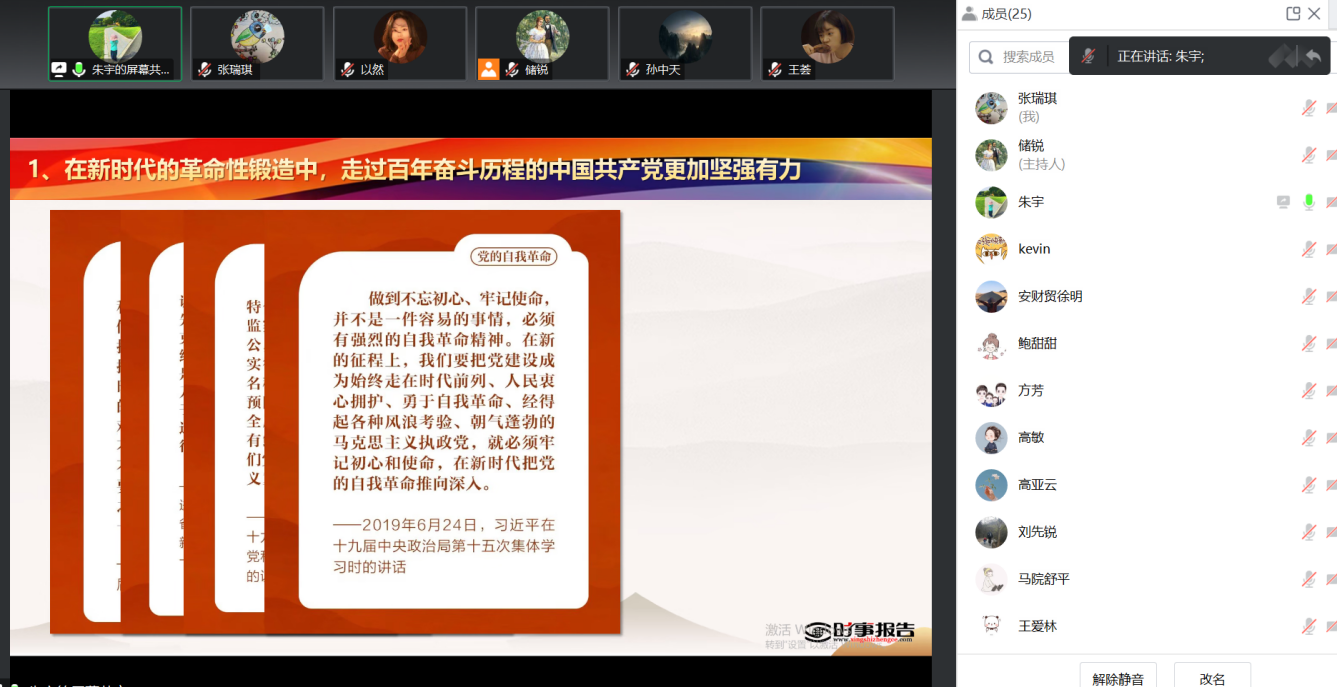Select 孙中天's video thumbnail
The height and width of the screenshot is (687, 1337).
[x=685, y=43]
